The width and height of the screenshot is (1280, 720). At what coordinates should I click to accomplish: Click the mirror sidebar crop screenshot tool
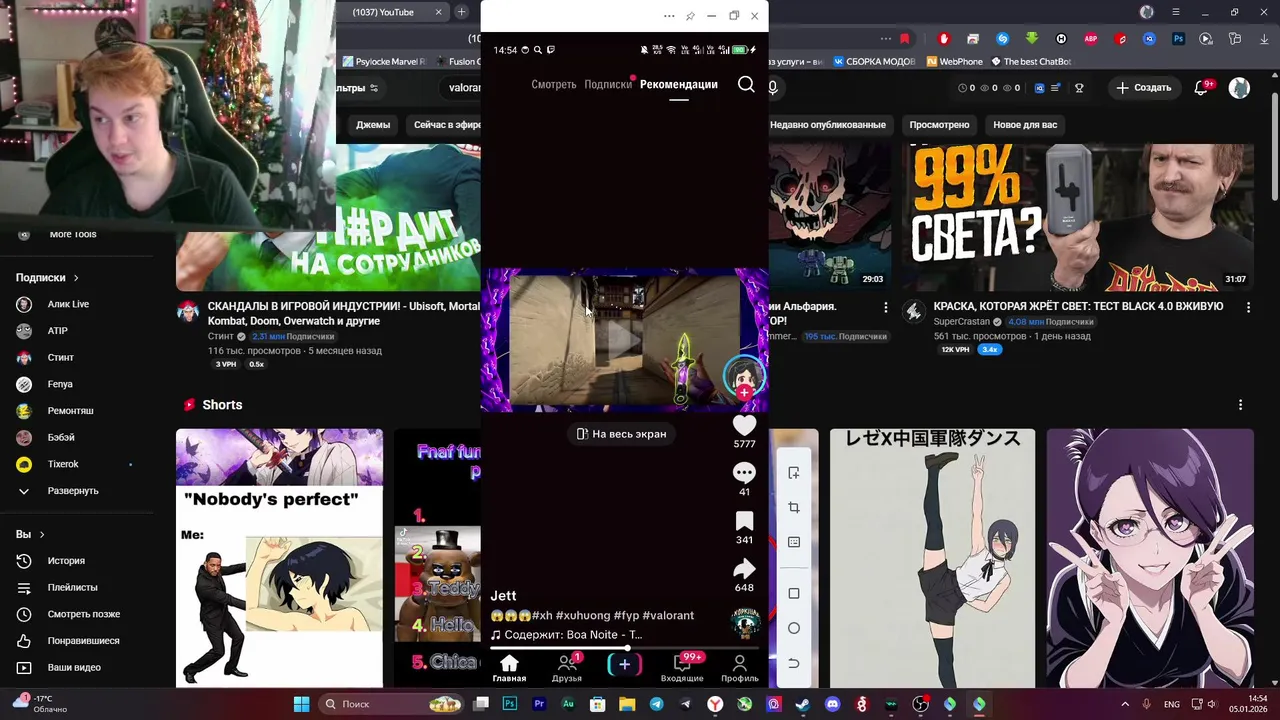pos(794,508)
